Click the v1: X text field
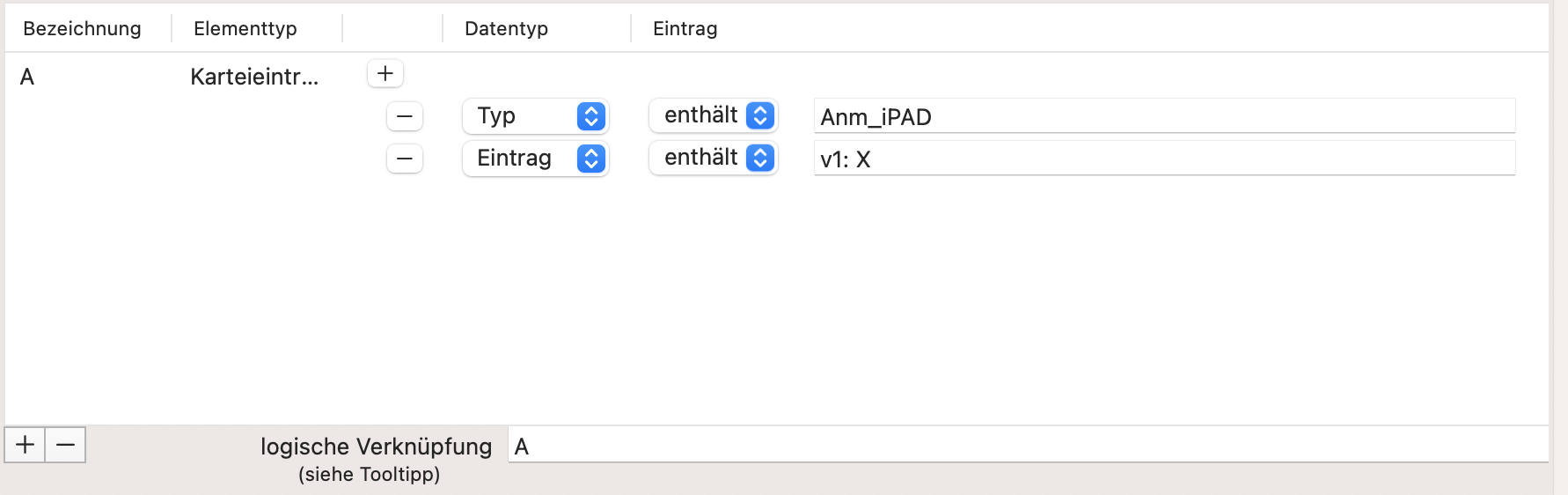The height and width of the screenshot is (495, 1568). click(x=1164, y=159)
